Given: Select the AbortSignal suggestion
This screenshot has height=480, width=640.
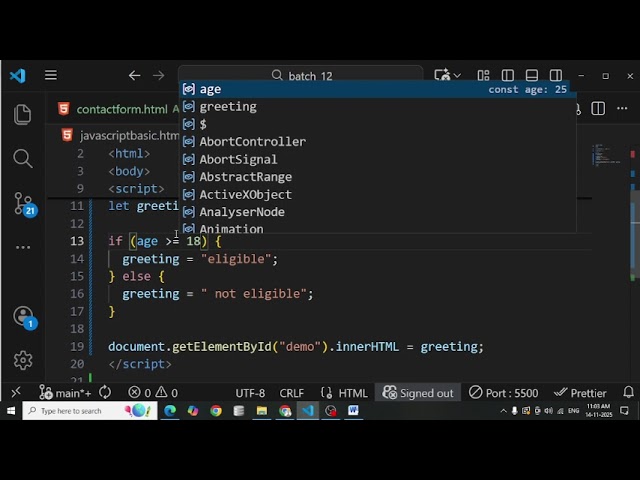Looking at the screenshot, I should (x=378, y=160).
